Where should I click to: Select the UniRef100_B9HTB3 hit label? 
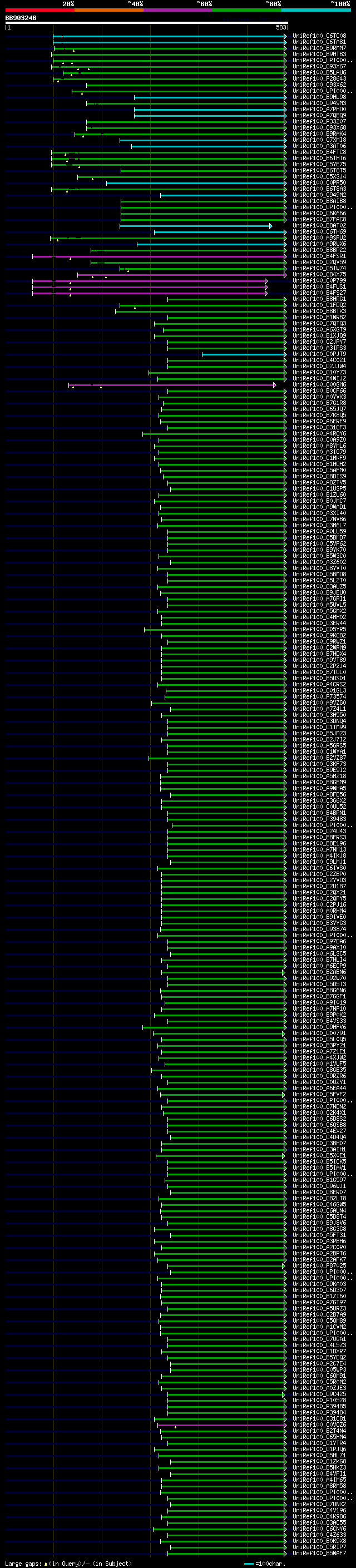pos(319,54)
